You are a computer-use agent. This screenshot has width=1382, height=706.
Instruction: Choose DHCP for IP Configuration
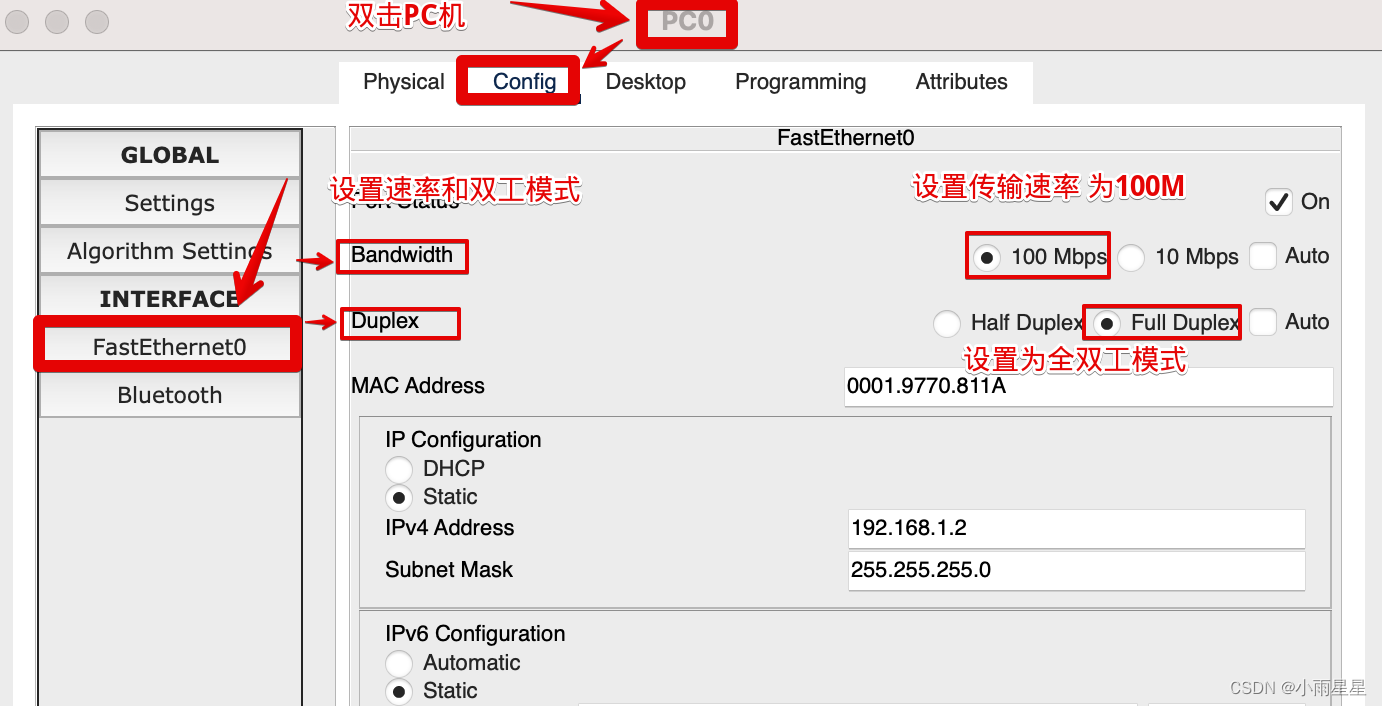coord(399,469)
